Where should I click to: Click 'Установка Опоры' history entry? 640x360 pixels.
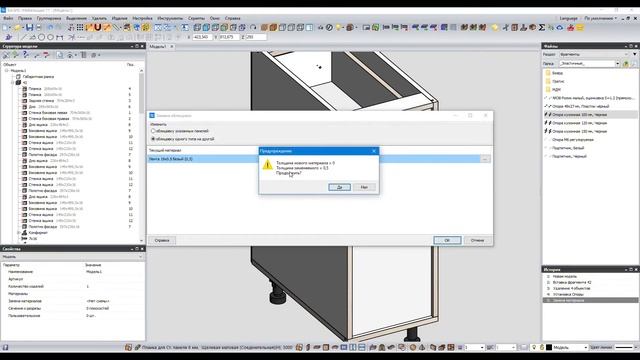[x=568, y=294]
